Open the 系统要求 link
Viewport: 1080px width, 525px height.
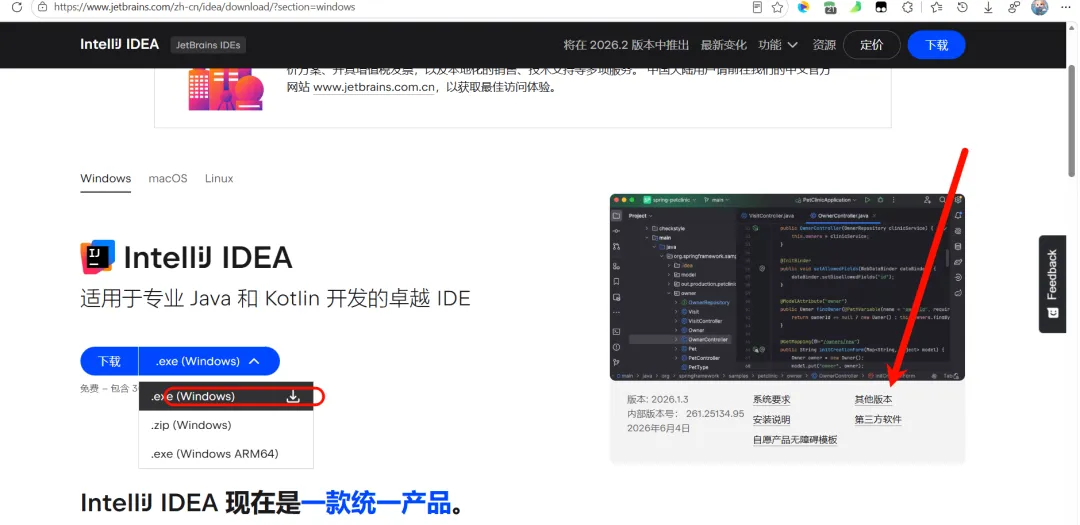(x=771, y=400)
